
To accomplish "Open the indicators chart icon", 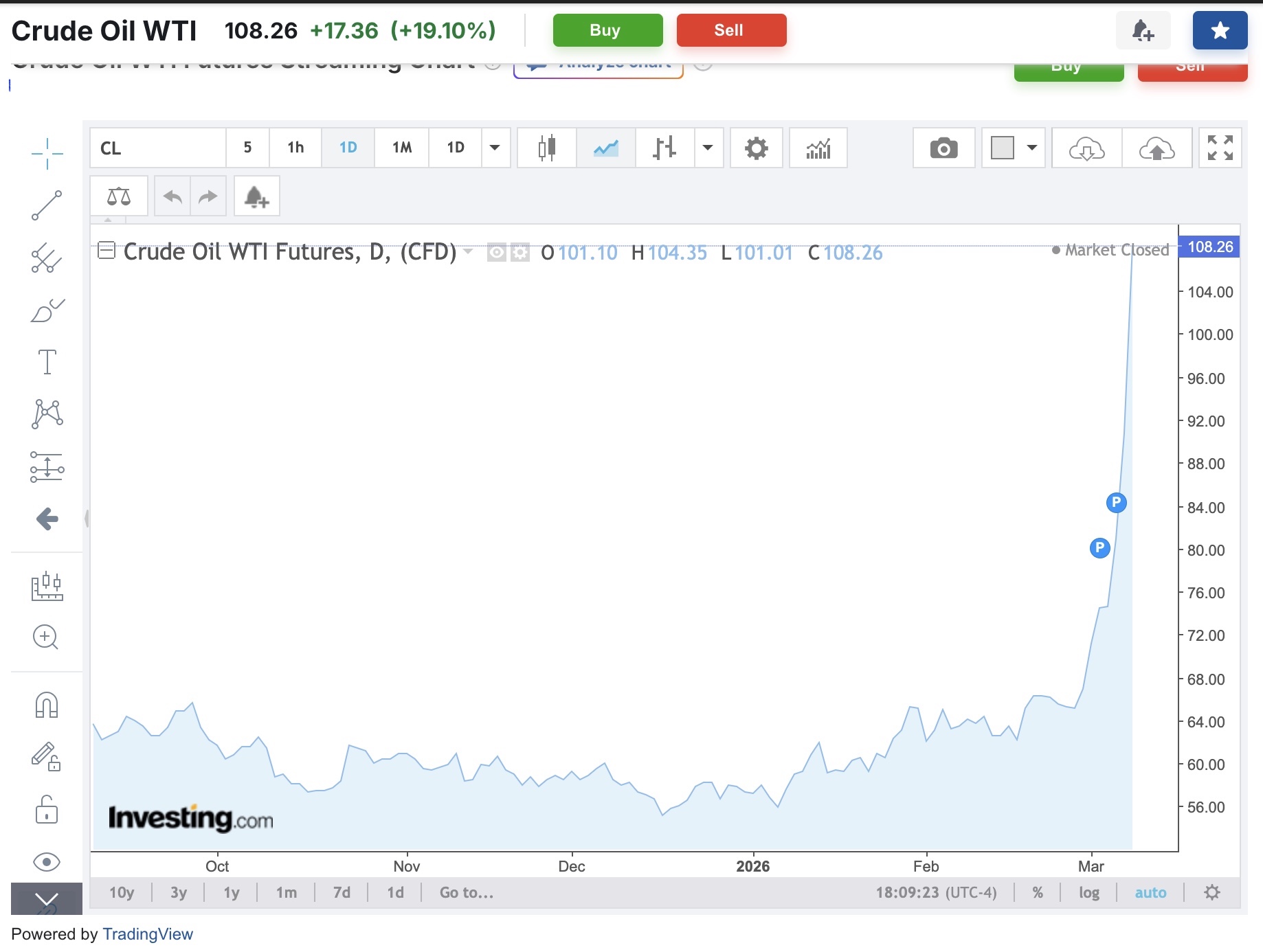I will click(818, 148).
